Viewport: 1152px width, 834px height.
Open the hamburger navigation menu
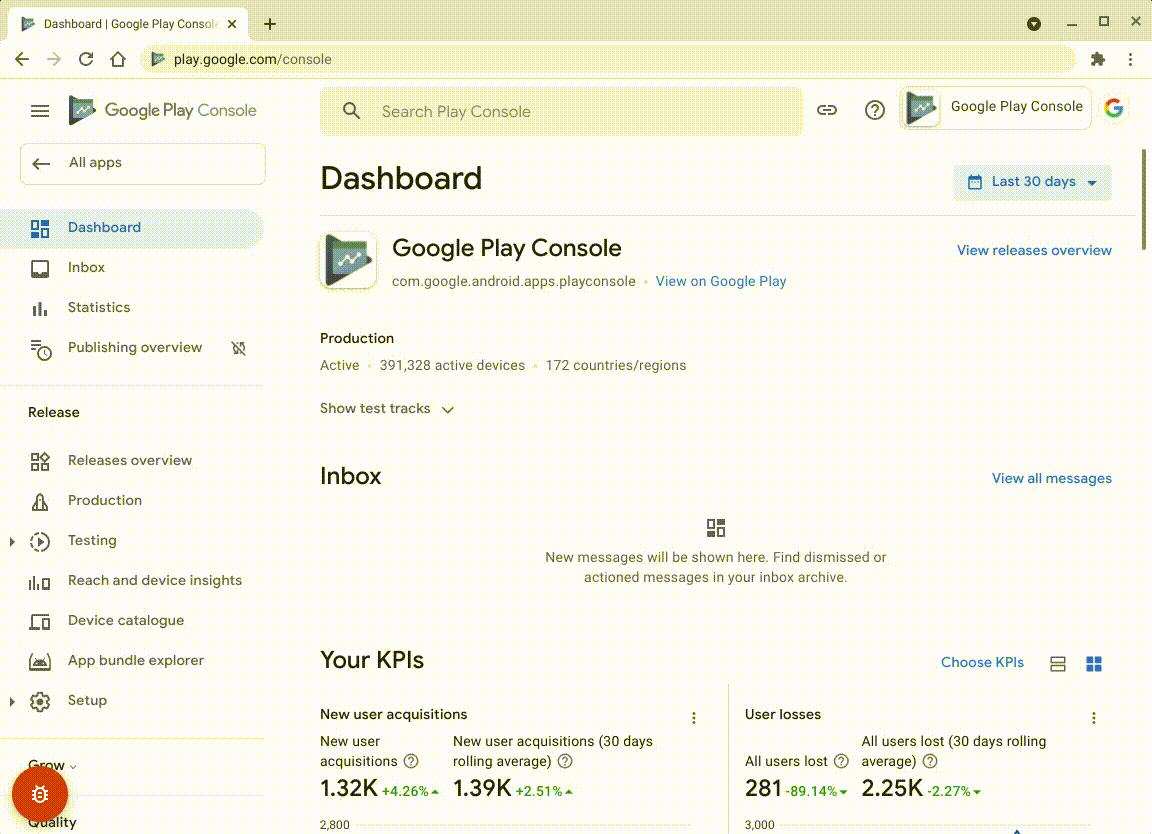40,111
